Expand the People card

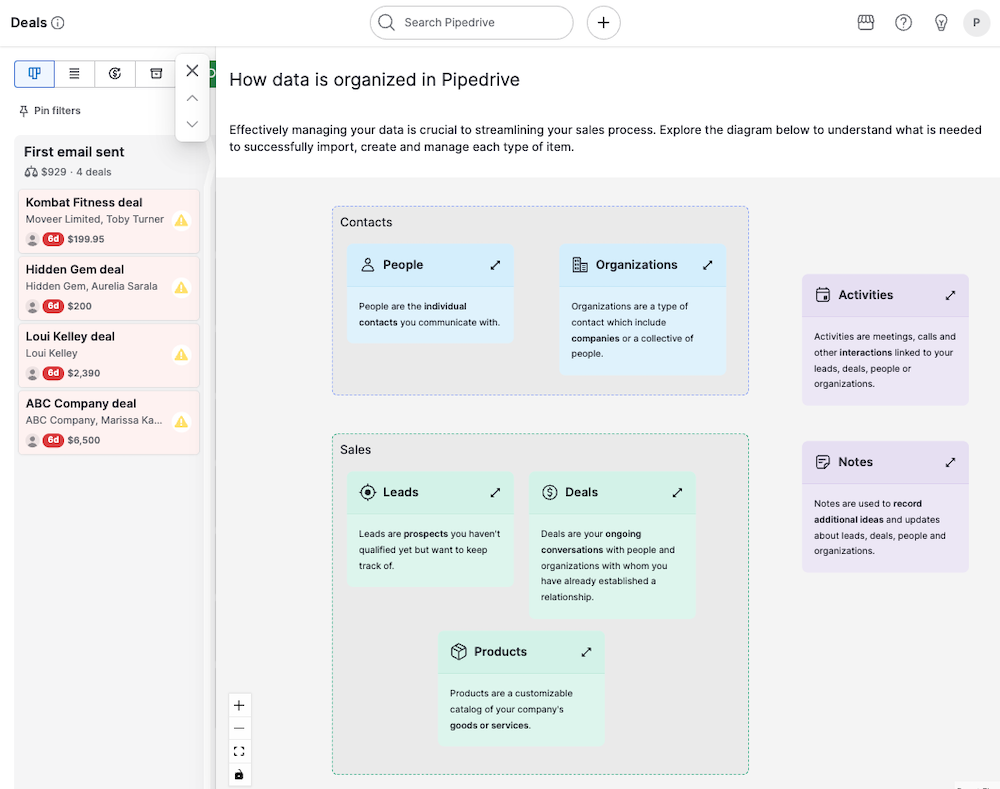(495, 265)
